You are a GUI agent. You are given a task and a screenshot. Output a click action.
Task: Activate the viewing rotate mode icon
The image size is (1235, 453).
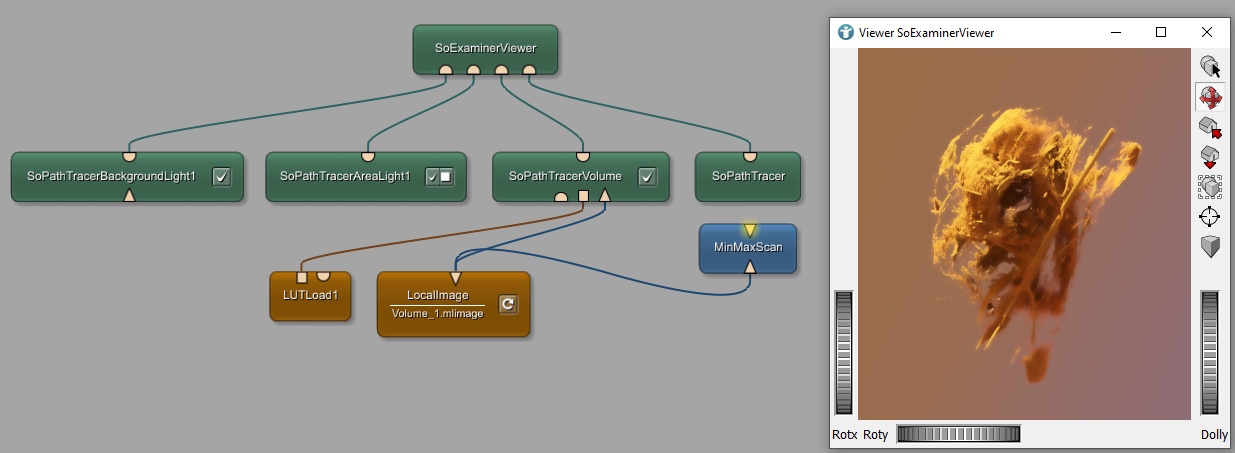(x=1210, y=97)
